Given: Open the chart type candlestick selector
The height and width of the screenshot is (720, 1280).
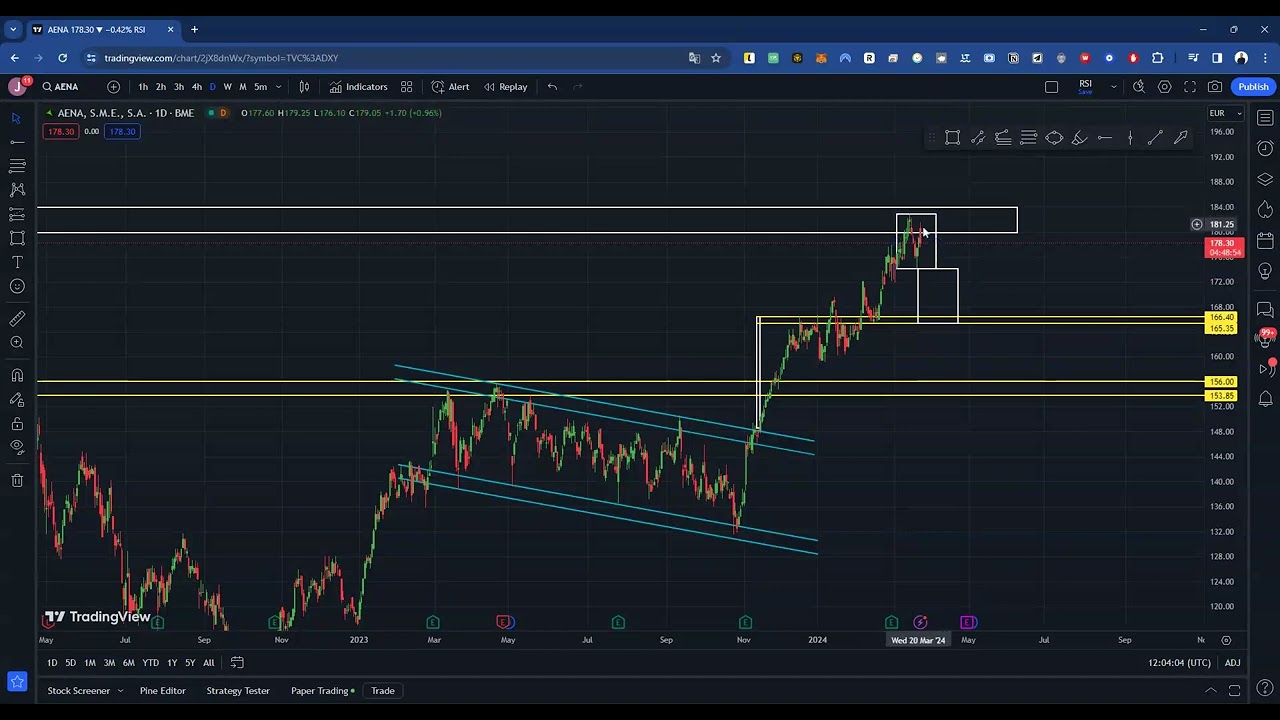Looking at the screenshot, I should 304,87.
